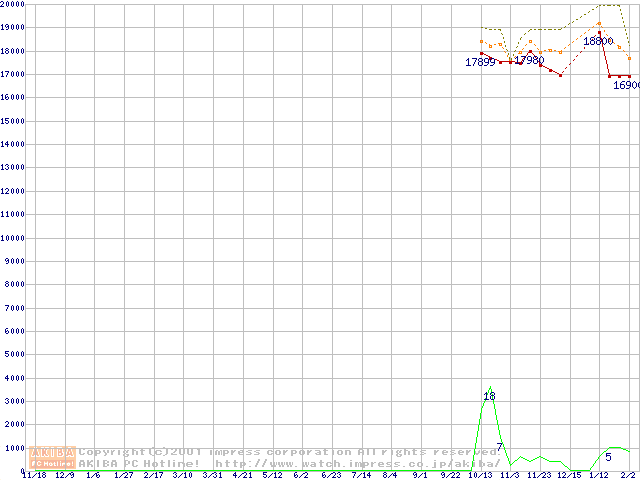This screenshot has width=640, height=480.
Task: Click the first red data point near 17899
Action: (x=482, y=53)
